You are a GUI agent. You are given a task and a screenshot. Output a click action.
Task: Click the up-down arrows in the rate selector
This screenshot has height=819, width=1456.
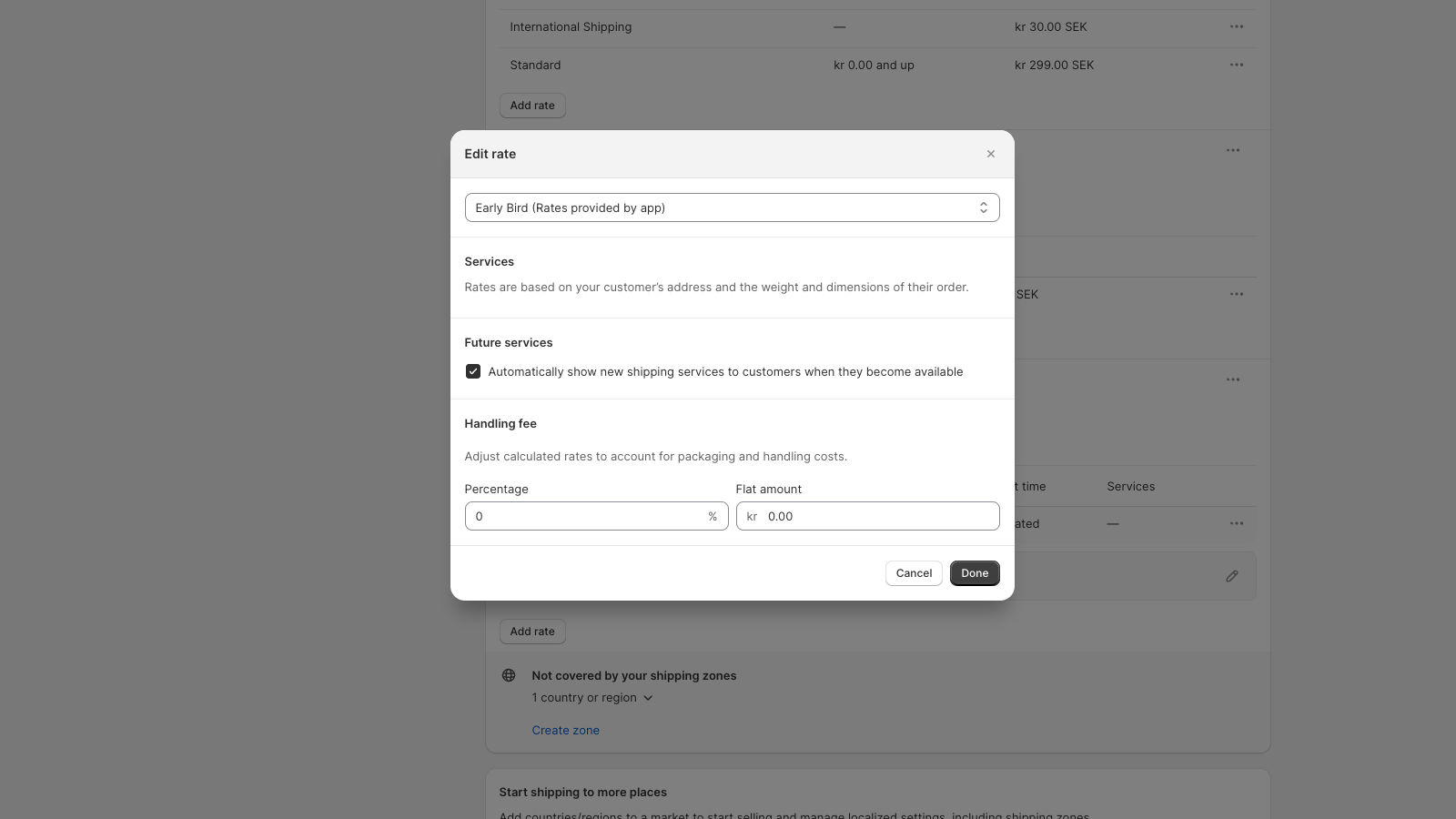[x=983, y=207]
